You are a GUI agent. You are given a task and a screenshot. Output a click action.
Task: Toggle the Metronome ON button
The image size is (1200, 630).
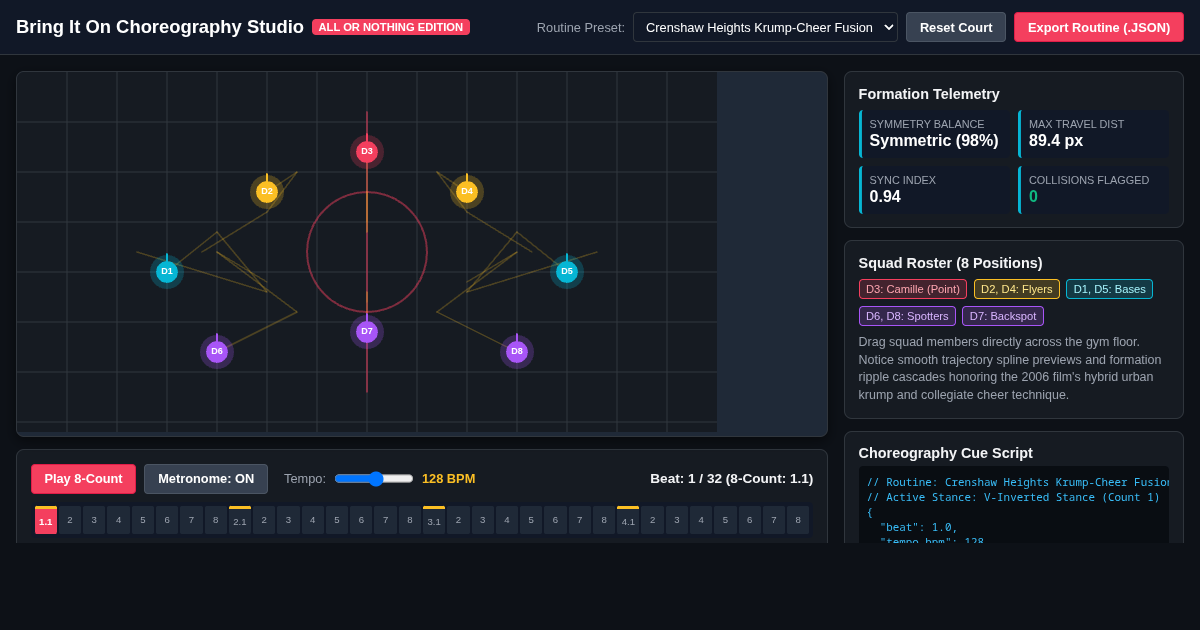[206, 479]
